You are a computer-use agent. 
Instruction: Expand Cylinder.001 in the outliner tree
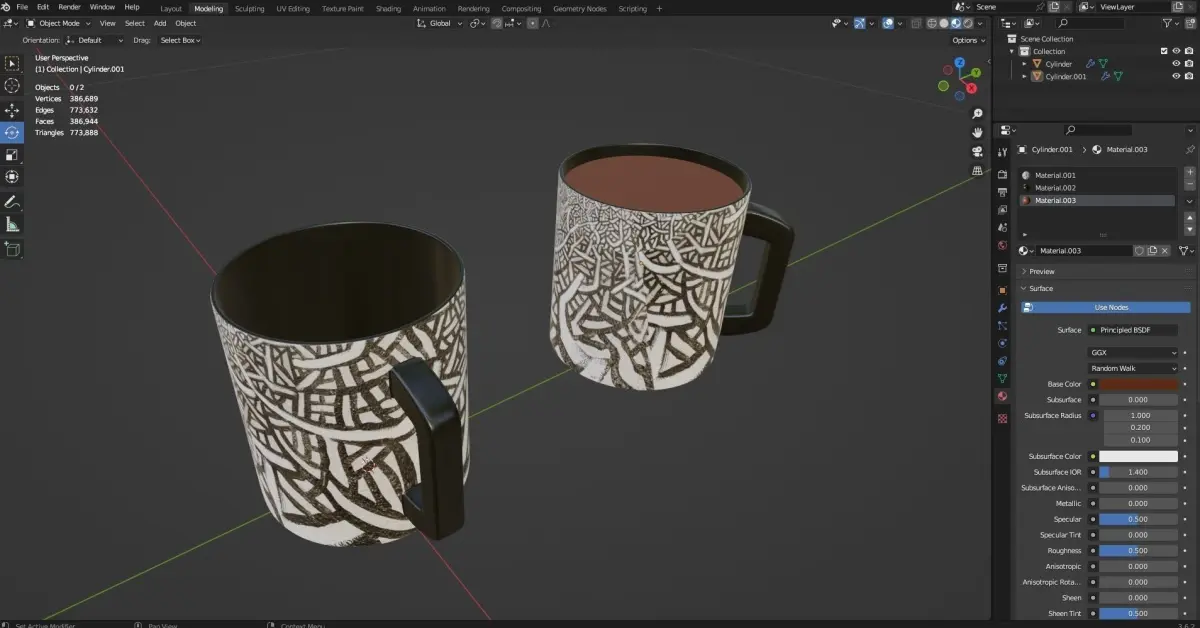(x=1024, y=76)
